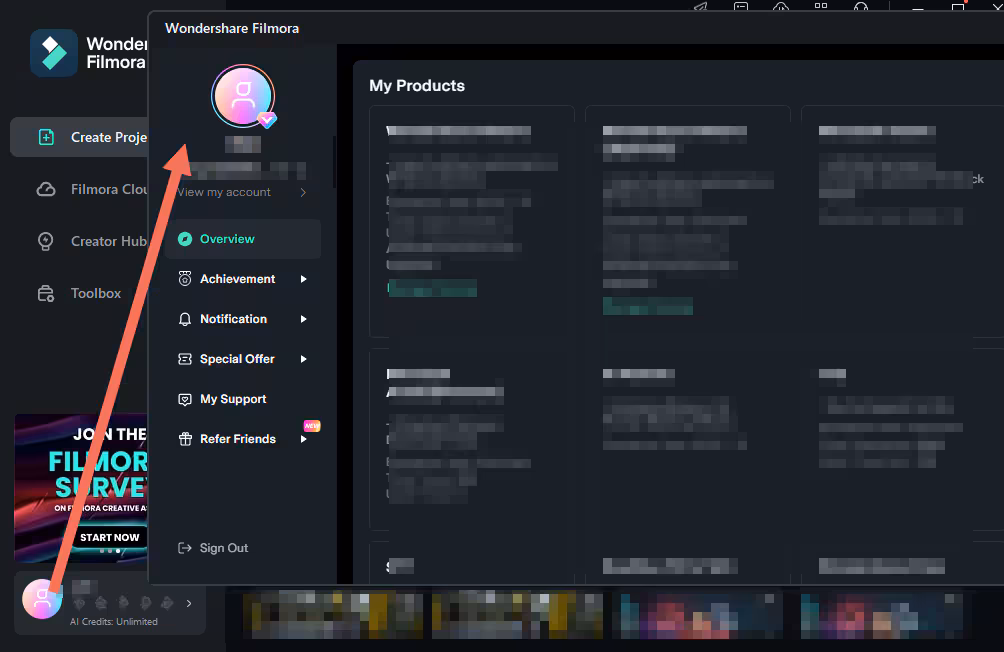Click the My Support chat-heart icon

pyautogui.click(x=185, y=399)
